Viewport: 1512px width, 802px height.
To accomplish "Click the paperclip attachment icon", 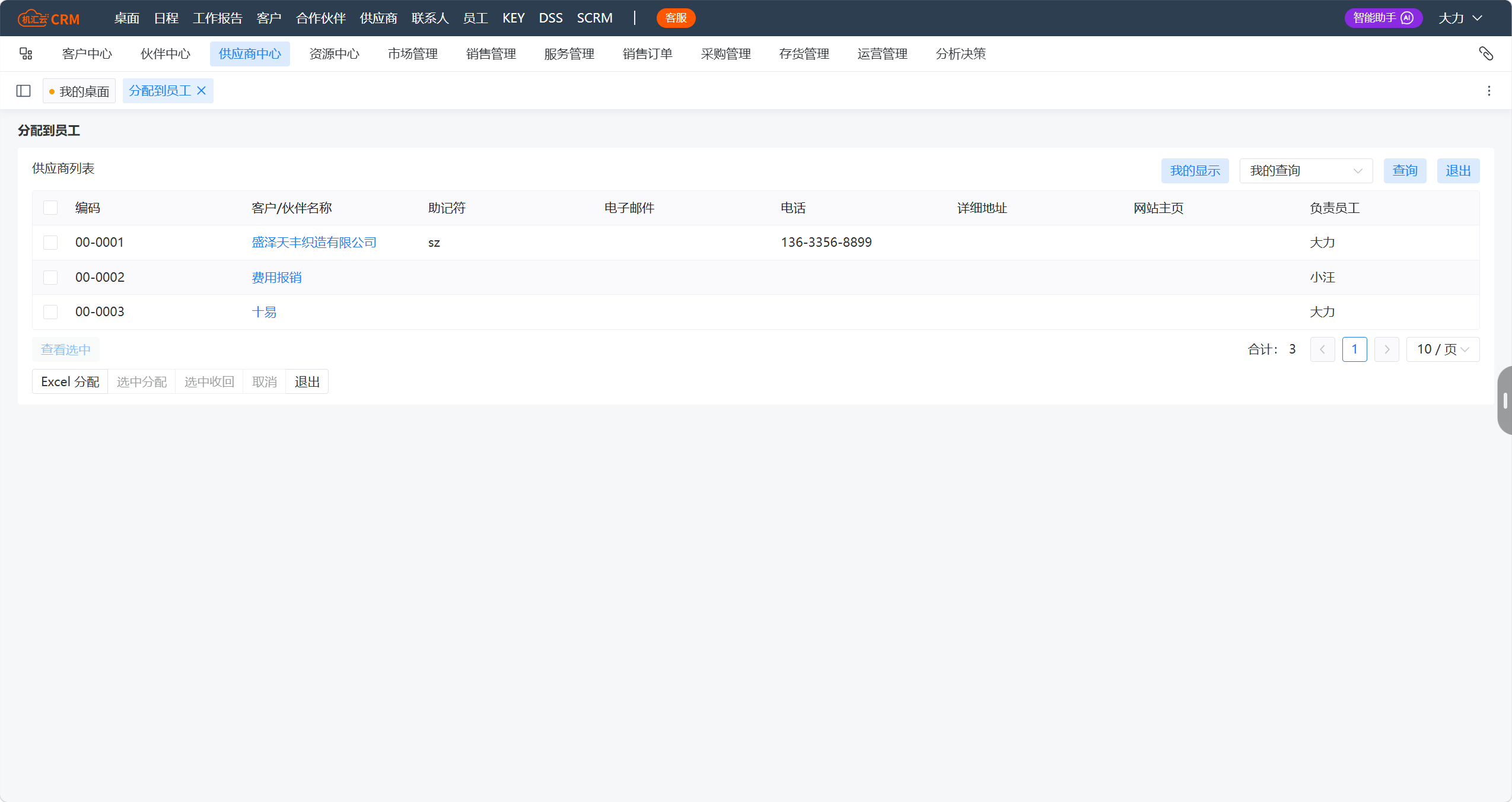I will 1485,54.
